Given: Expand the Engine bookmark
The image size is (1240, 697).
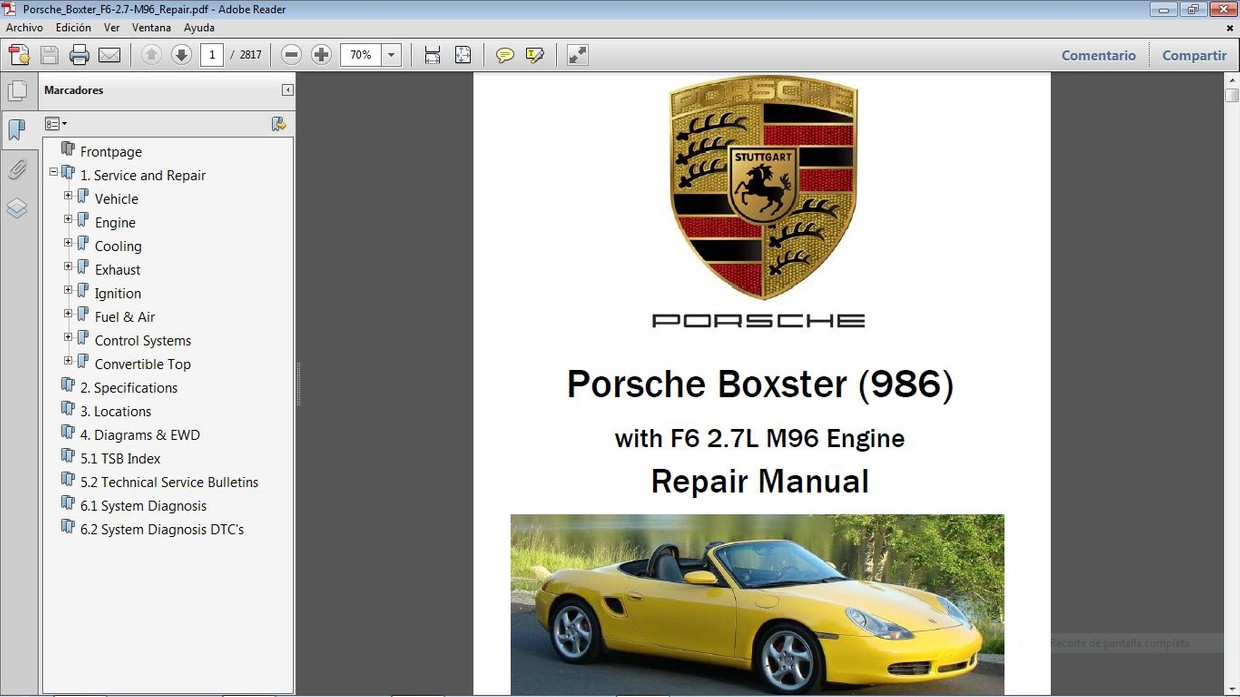Looking at the screenshot, I should coord(68,219).
